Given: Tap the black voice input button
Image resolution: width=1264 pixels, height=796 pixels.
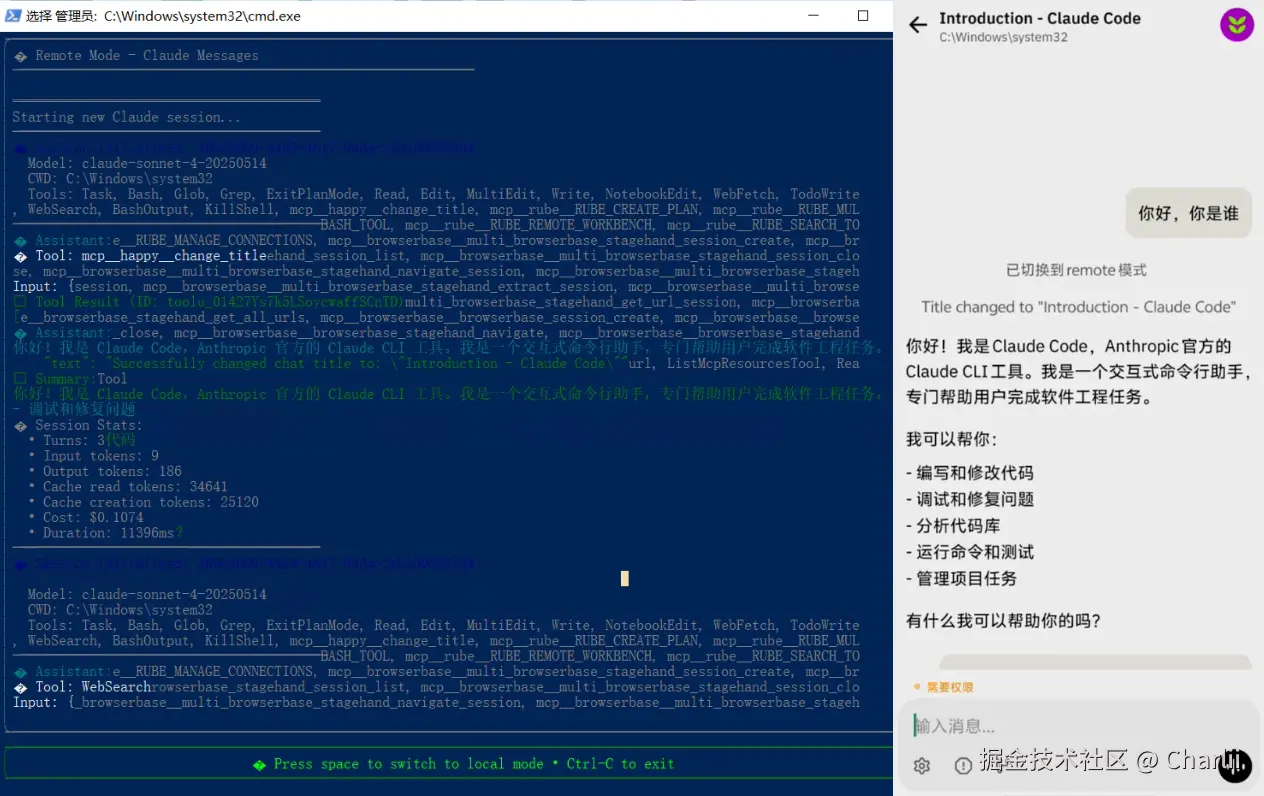Looking at the screenshot, I should pos(1235,765).
